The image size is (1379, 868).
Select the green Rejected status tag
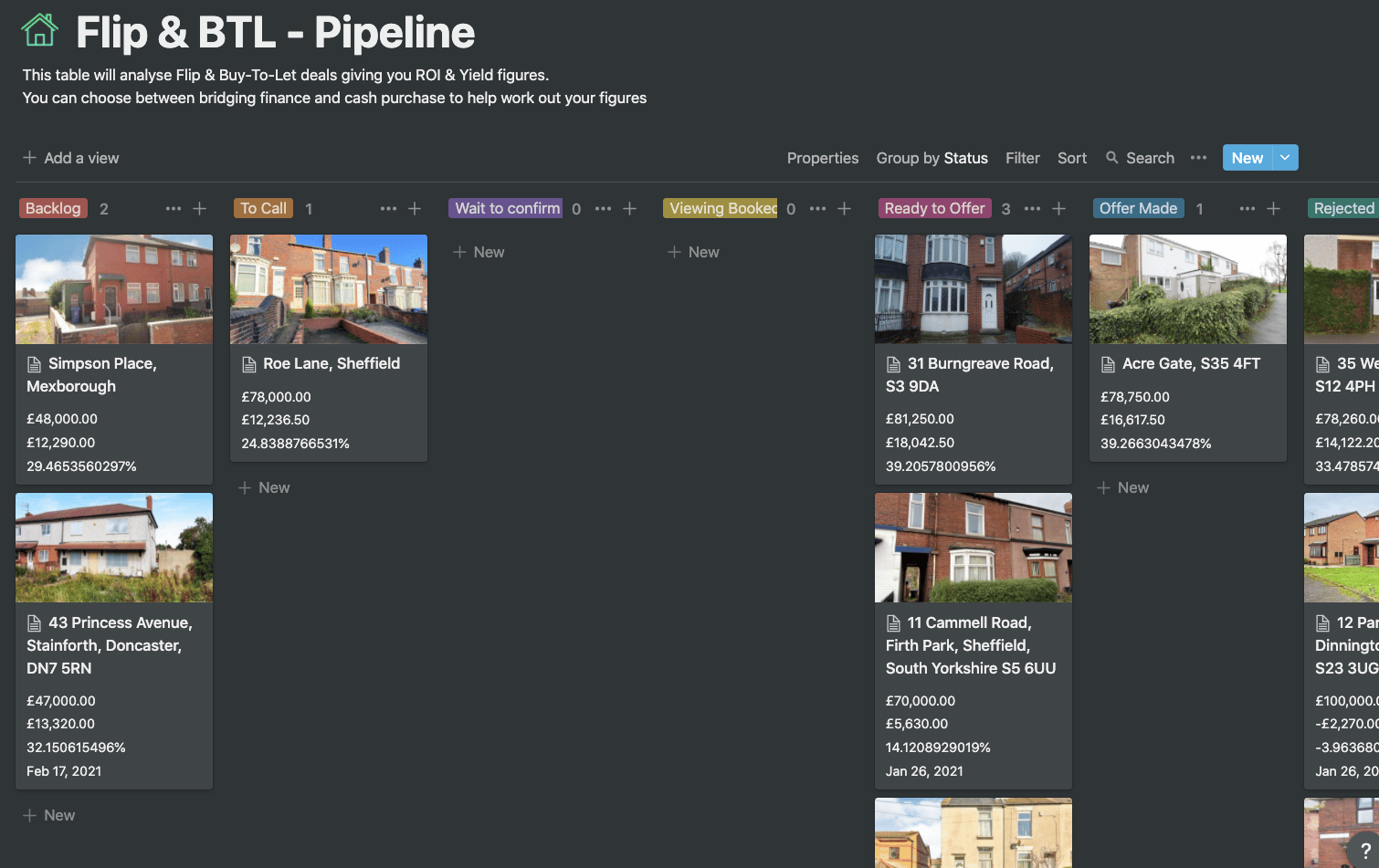pyautogui.click(x=1342, y=208)
